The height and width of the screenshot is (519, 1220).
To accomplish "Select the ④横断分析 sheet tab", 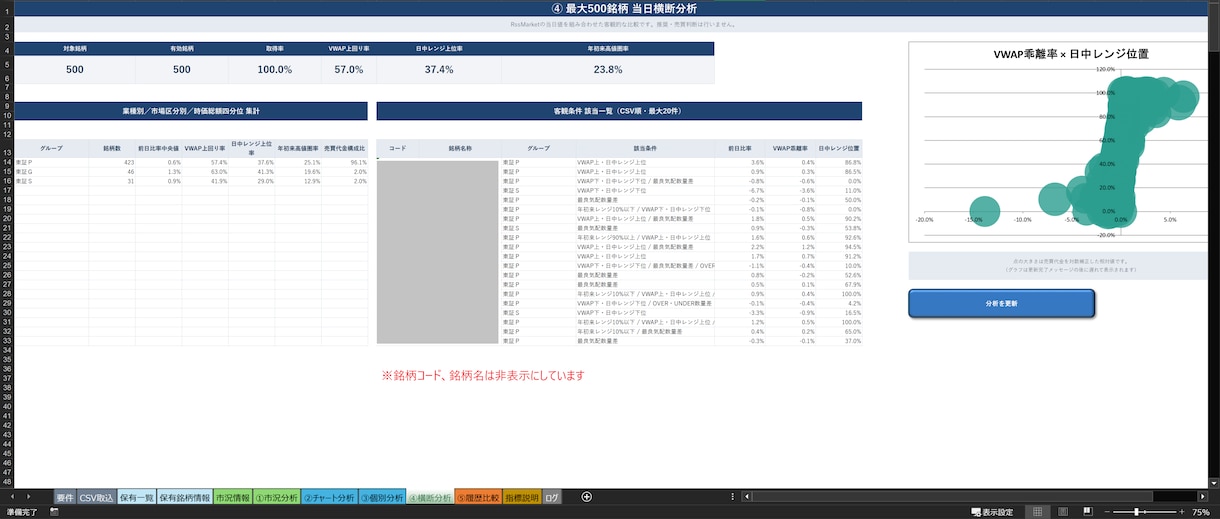I will click(430, 497).
